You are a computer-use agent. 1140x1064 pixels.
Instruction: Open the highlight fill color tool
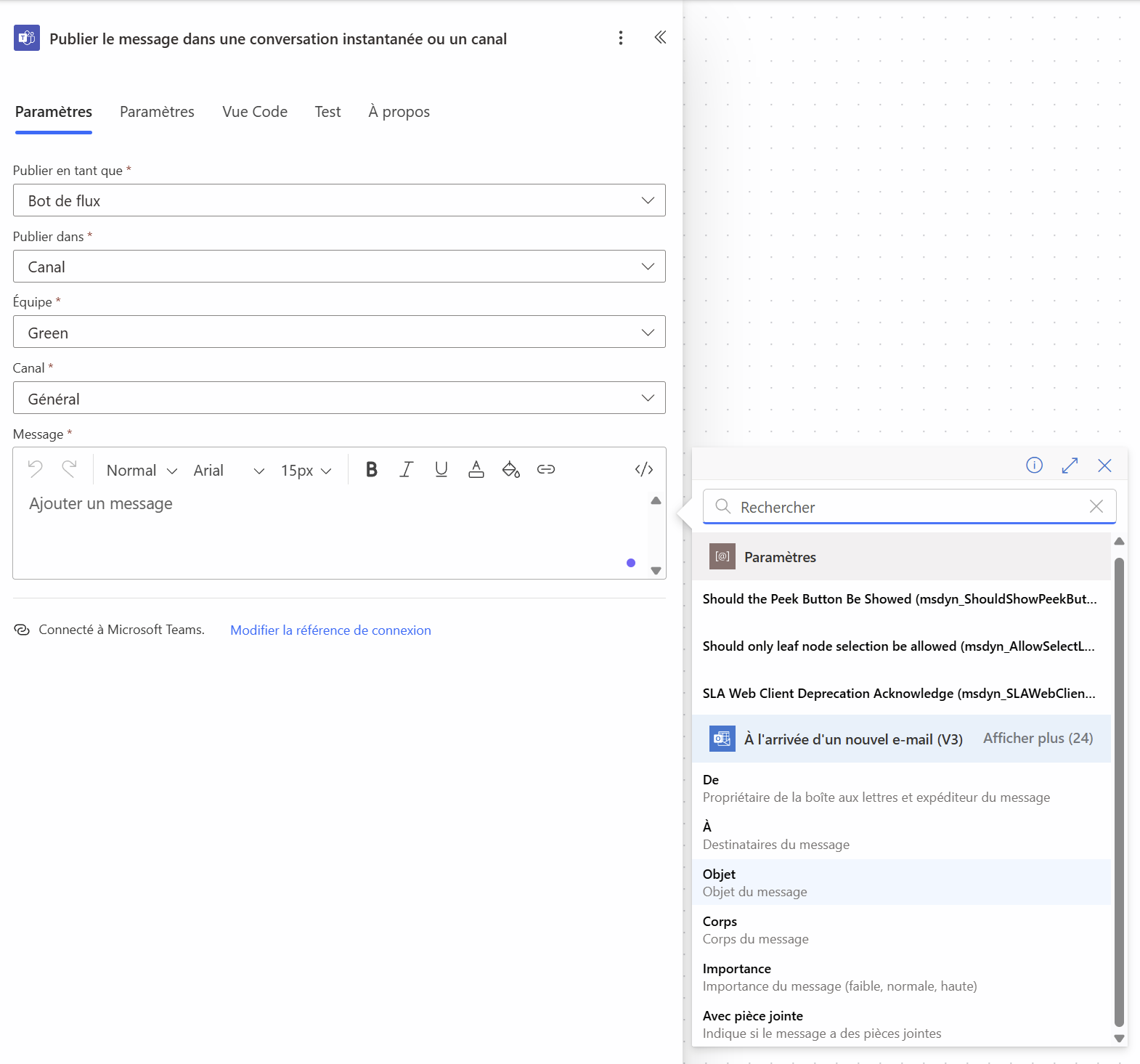(x=510, y=470)
